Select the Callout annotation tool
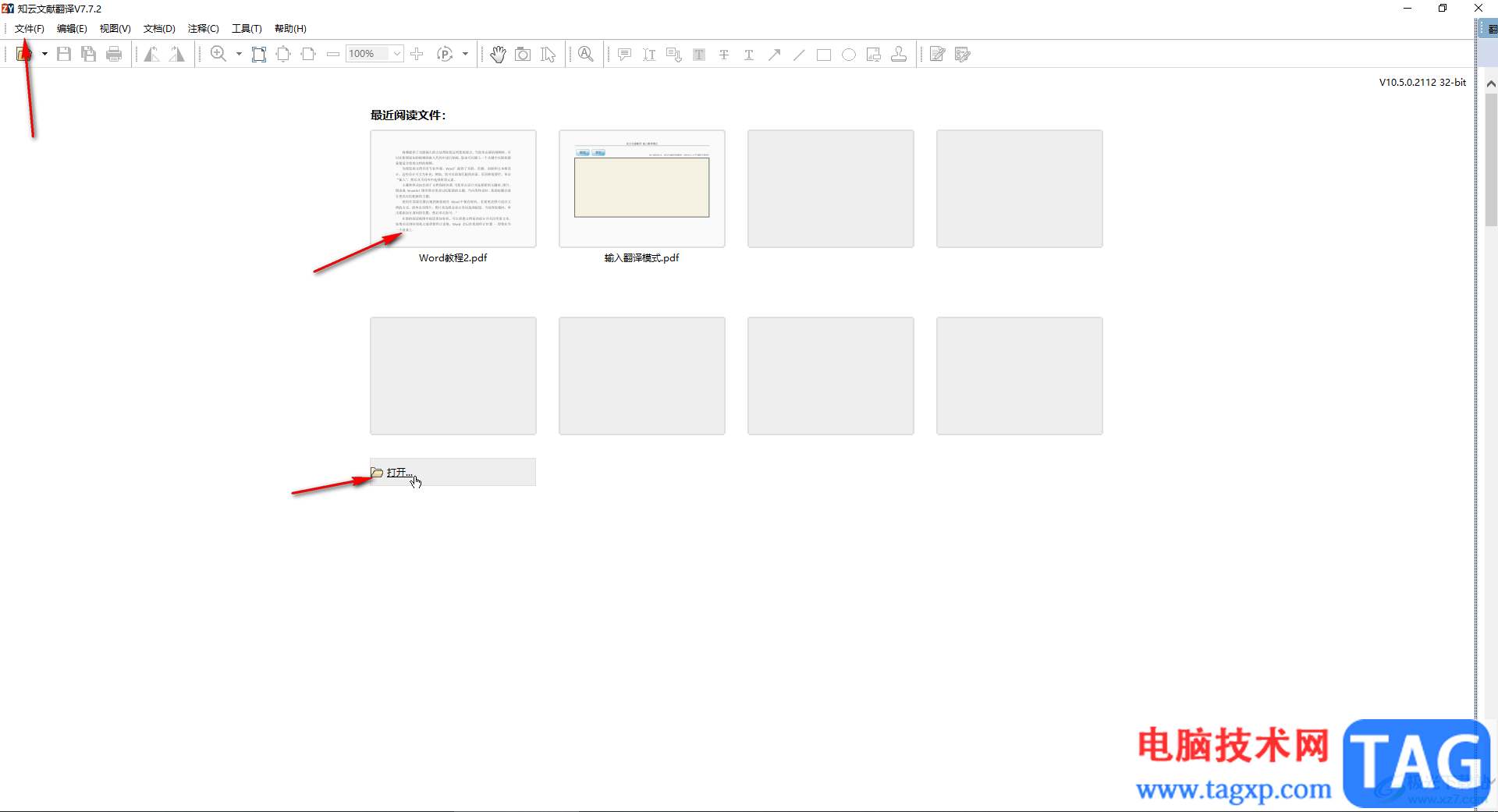The image size is (1498, 812). [674, 54]
